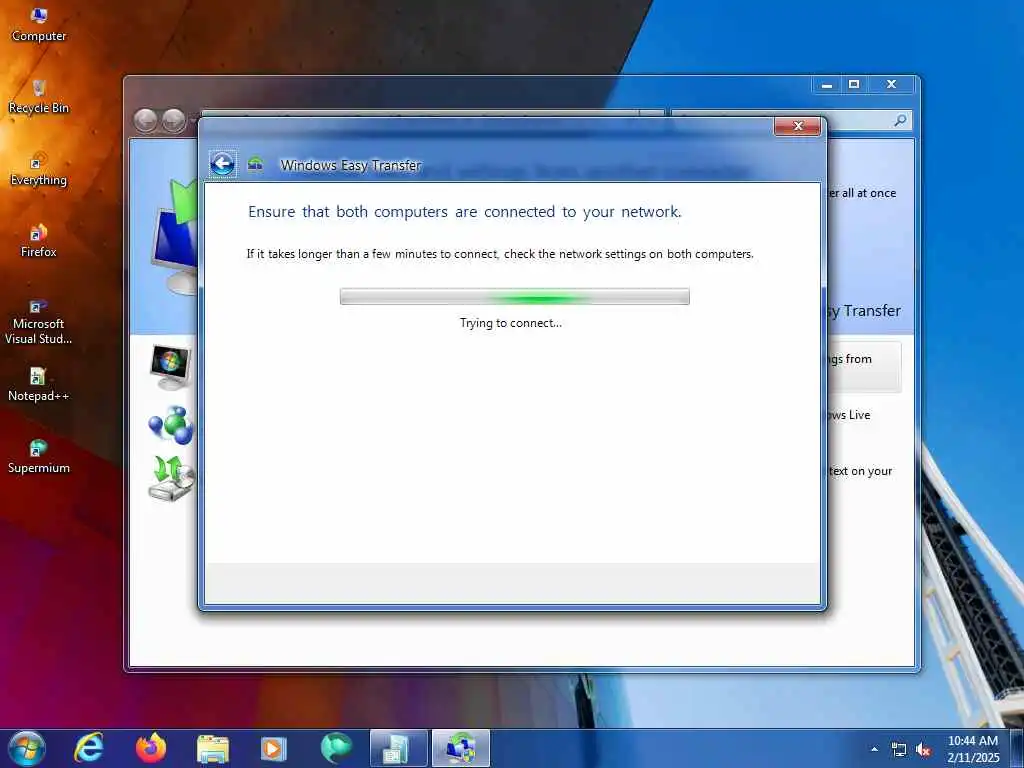The height and width of the screenshot is (768, 1024).
Task: Select the 'text on your' item in background window
Action: coord(860,471)
